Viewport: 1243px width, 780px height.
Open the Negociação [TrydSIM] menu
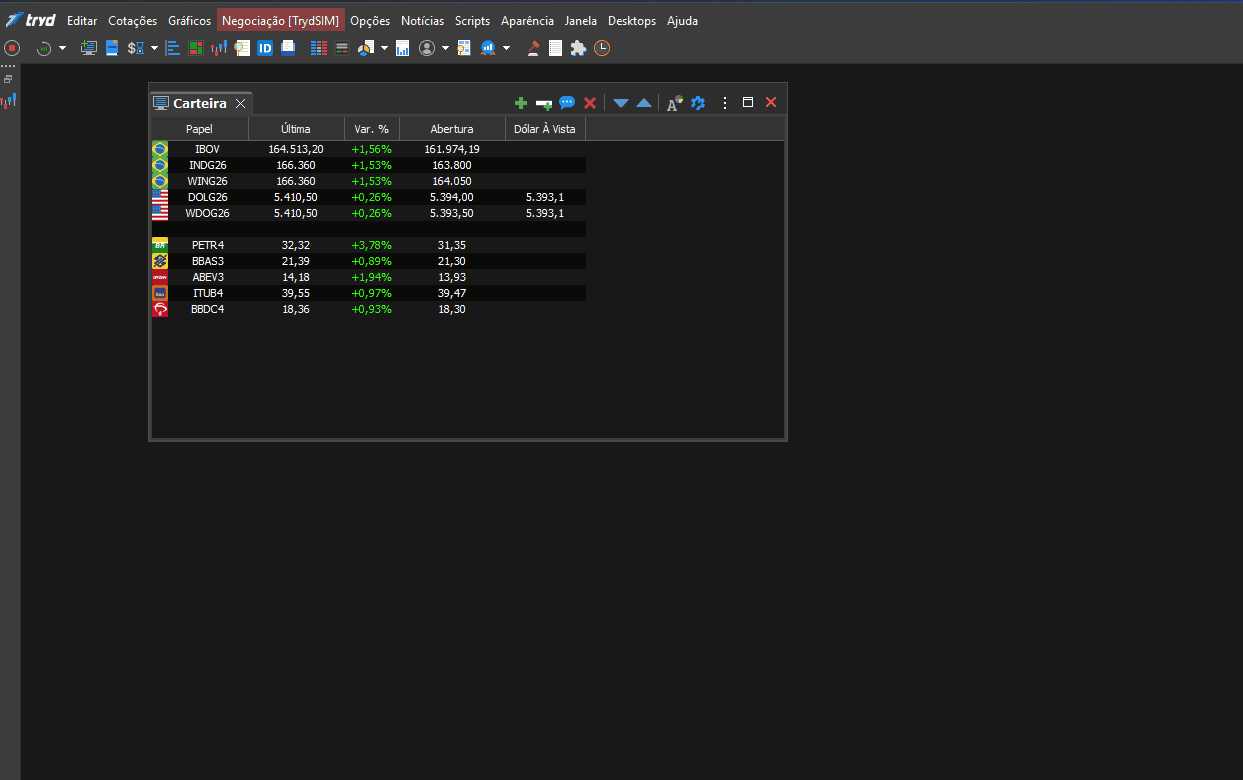pyautogui.click(x=281, y=20)
